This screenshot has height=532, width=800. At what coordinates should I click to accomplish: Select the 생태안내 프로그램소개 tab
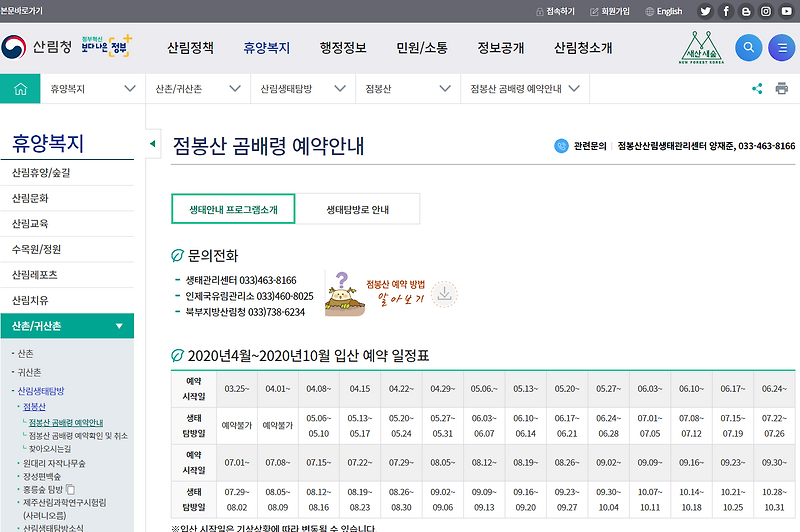point(233,209)
